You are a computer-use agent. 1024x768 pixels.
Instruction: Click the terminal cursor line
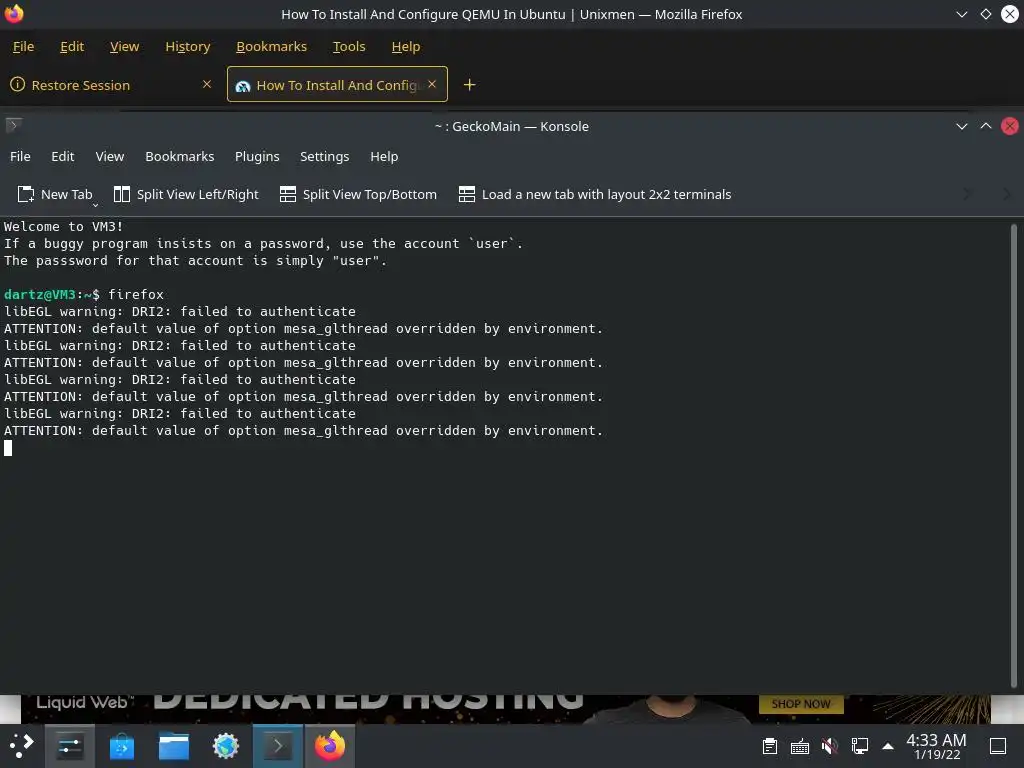(8, 448)
